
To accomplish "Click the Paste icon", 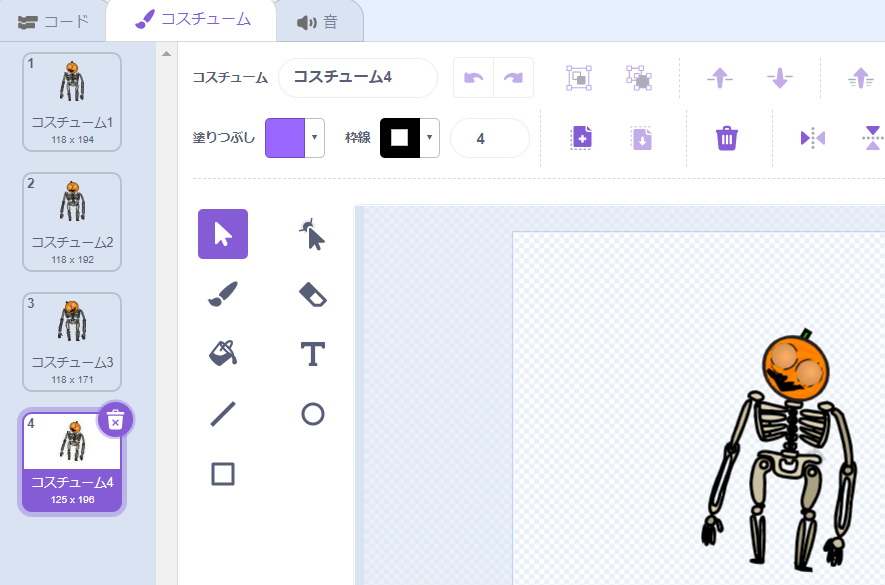I will point(642,138).
